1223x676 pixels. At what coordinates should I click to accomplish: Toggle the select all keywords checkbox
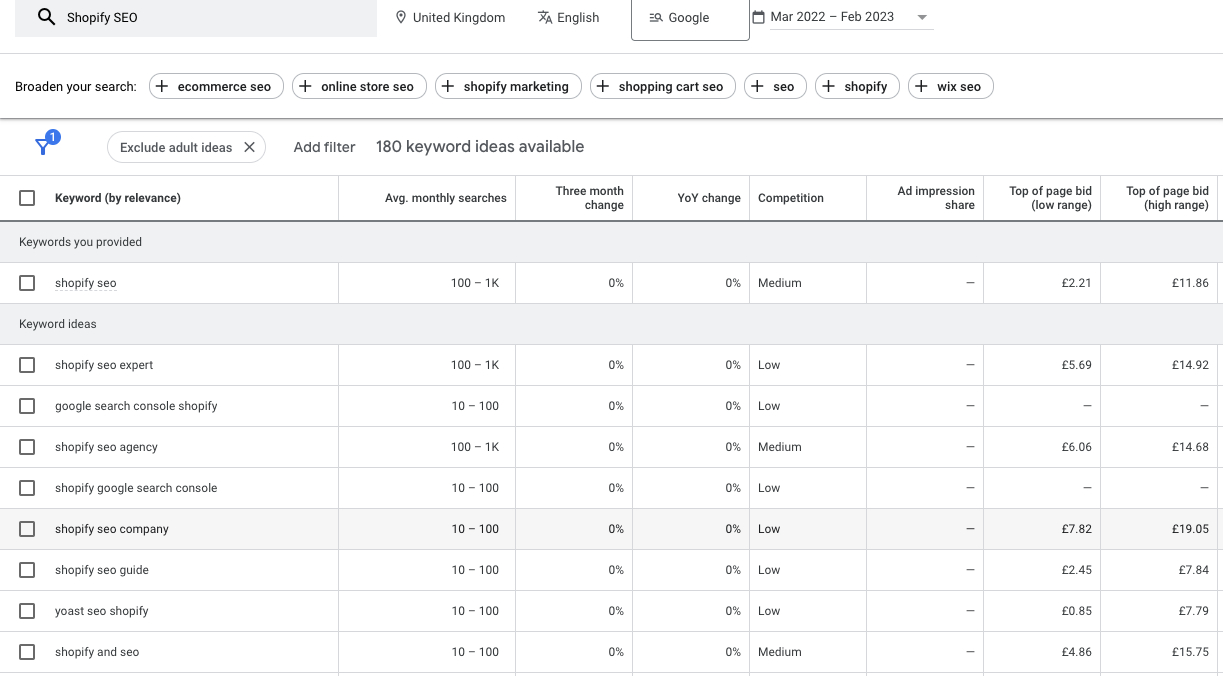[27, 198]
